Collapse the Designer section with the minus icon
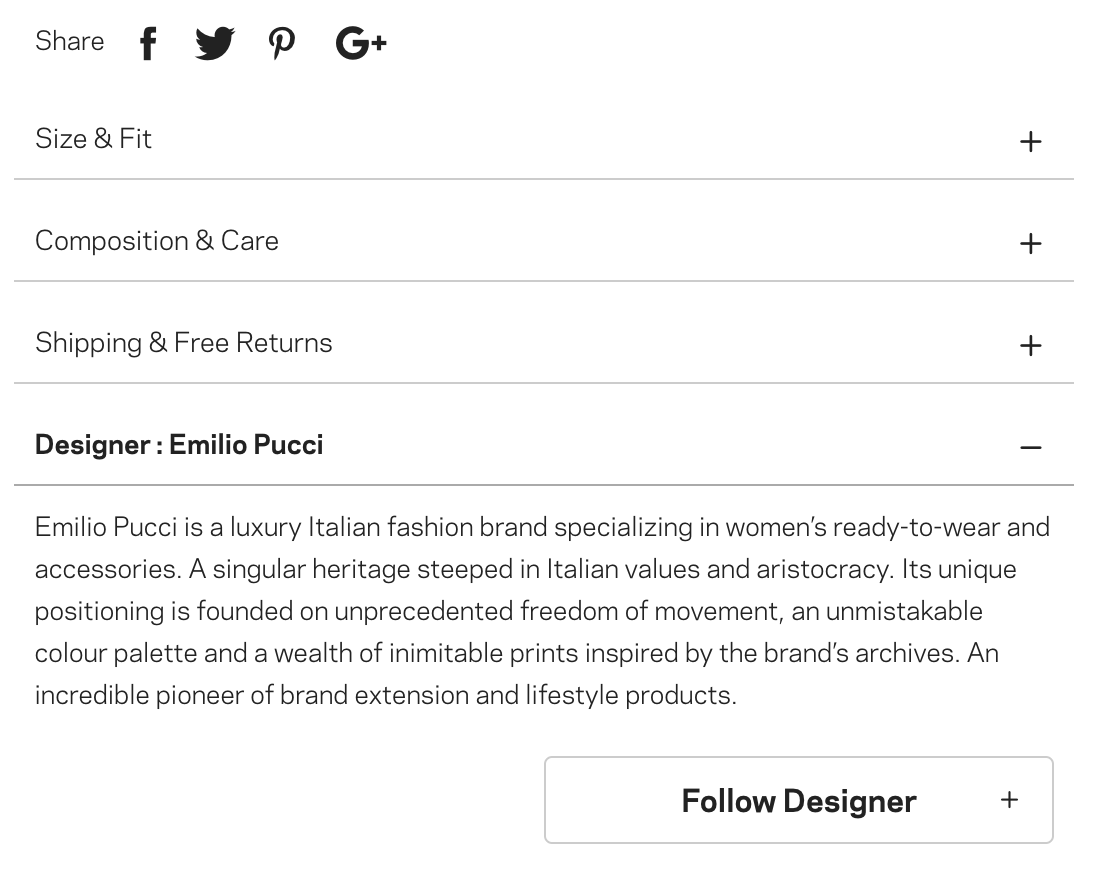Screen dimensions: 1094x882 coord(1030,447)
